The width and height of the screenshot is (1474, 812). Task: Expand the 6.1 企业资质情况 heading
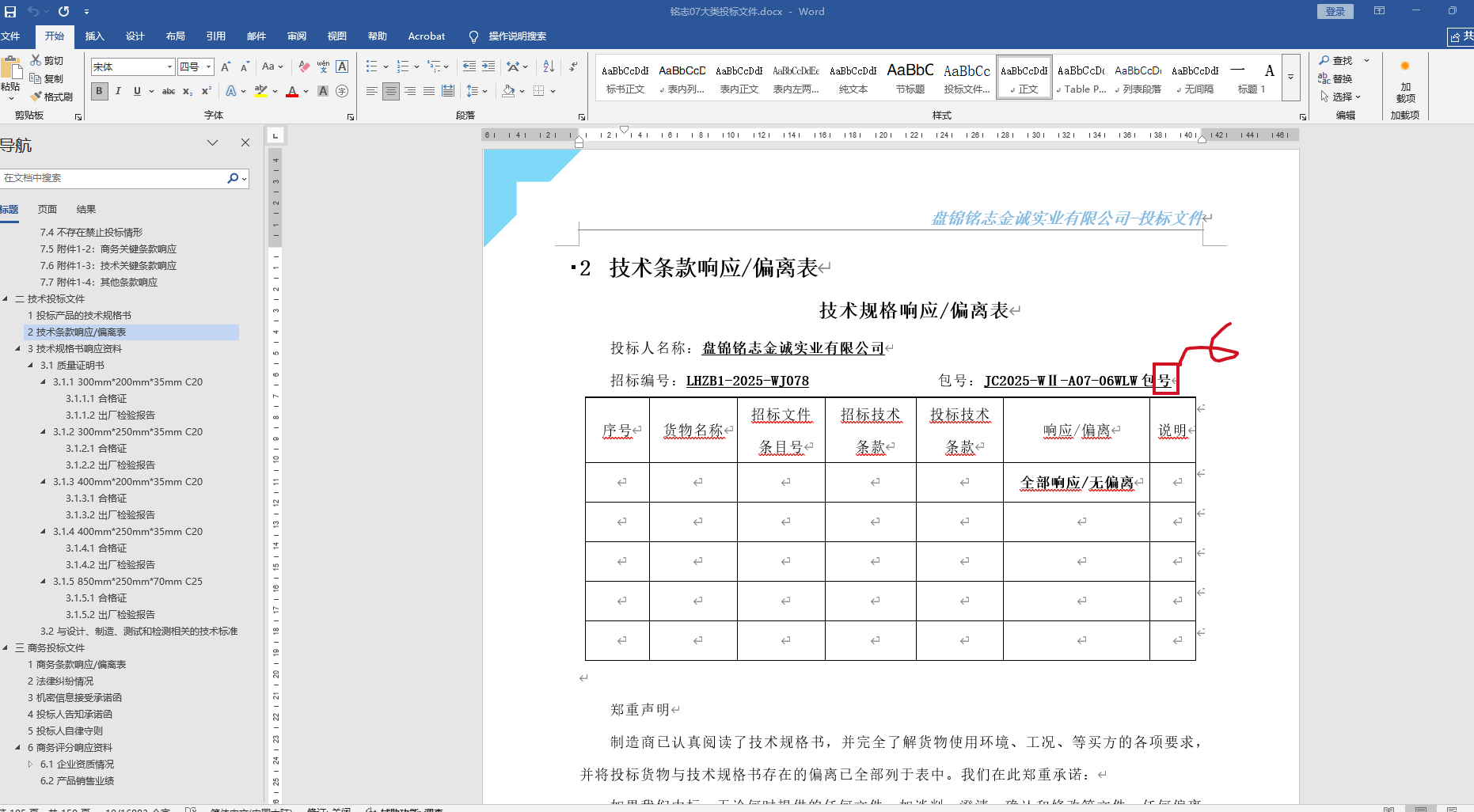tap(31, 764)
